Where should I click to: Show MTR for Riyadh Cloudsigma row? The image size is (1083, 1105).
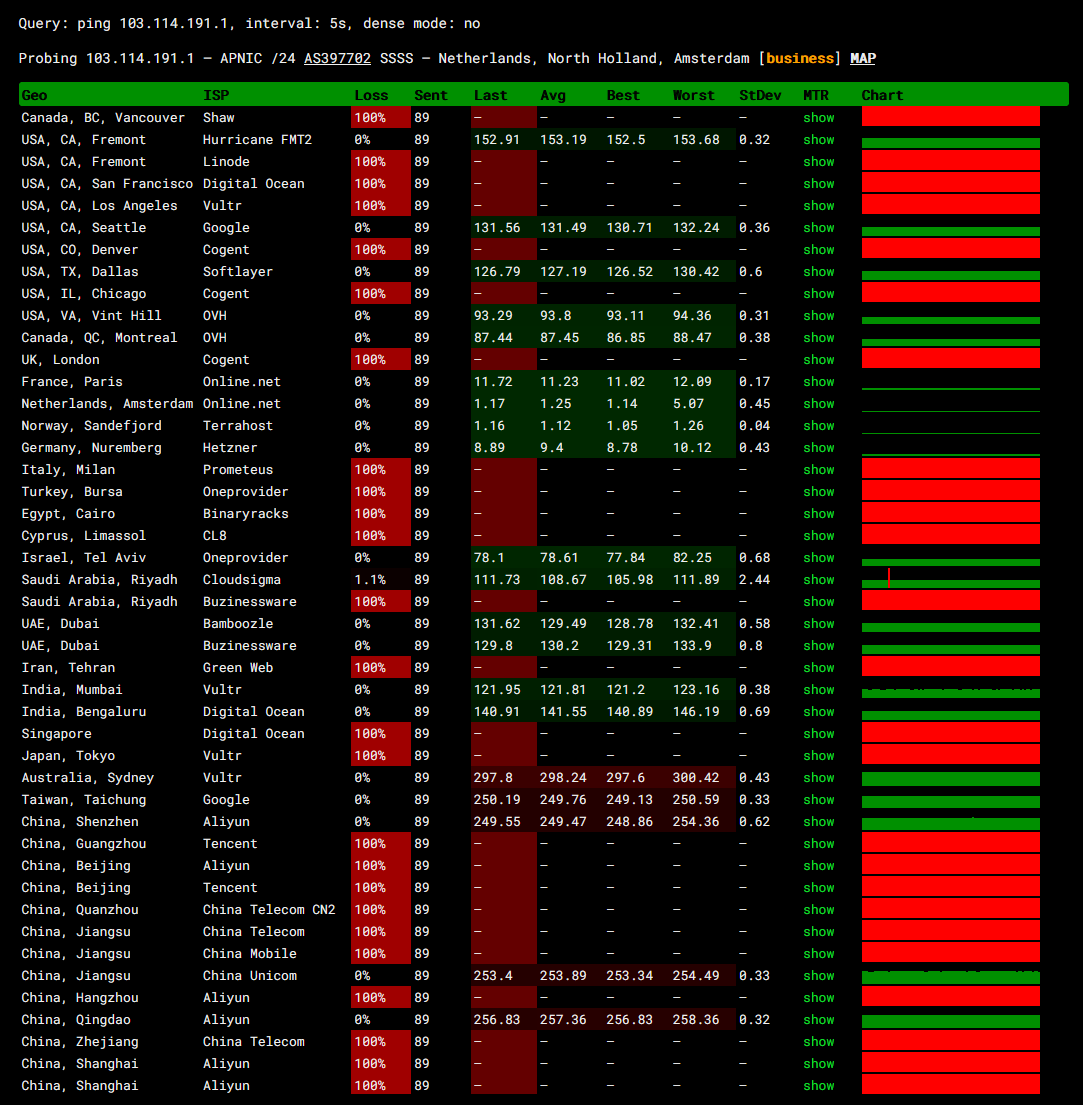(818, 579)
